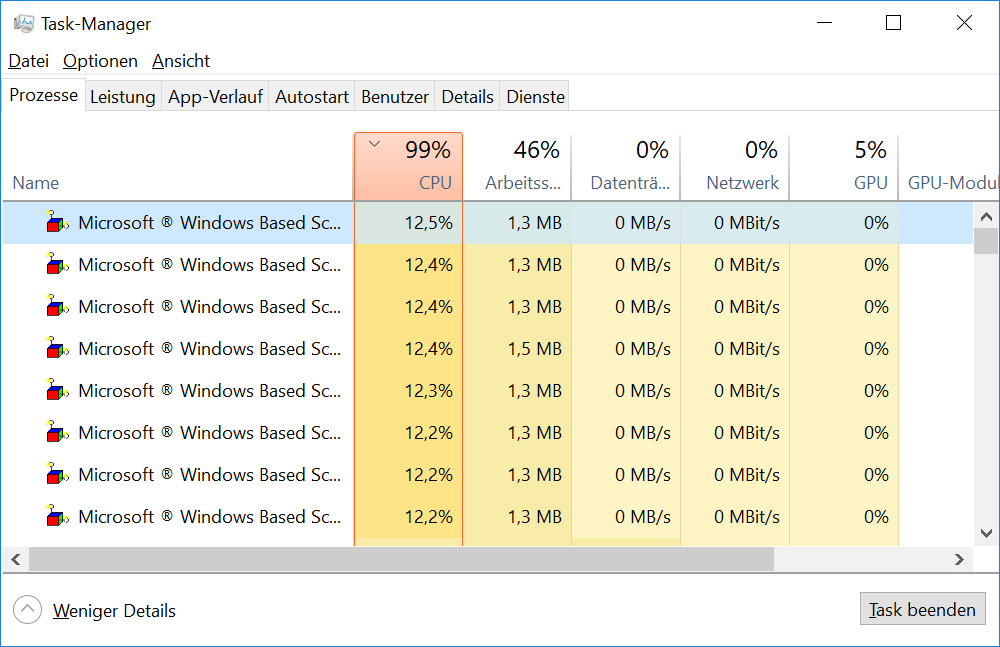Viewport: 1000px width, 647px height.
Task: Open the Datei menu
Action: [x=28, y=61]
